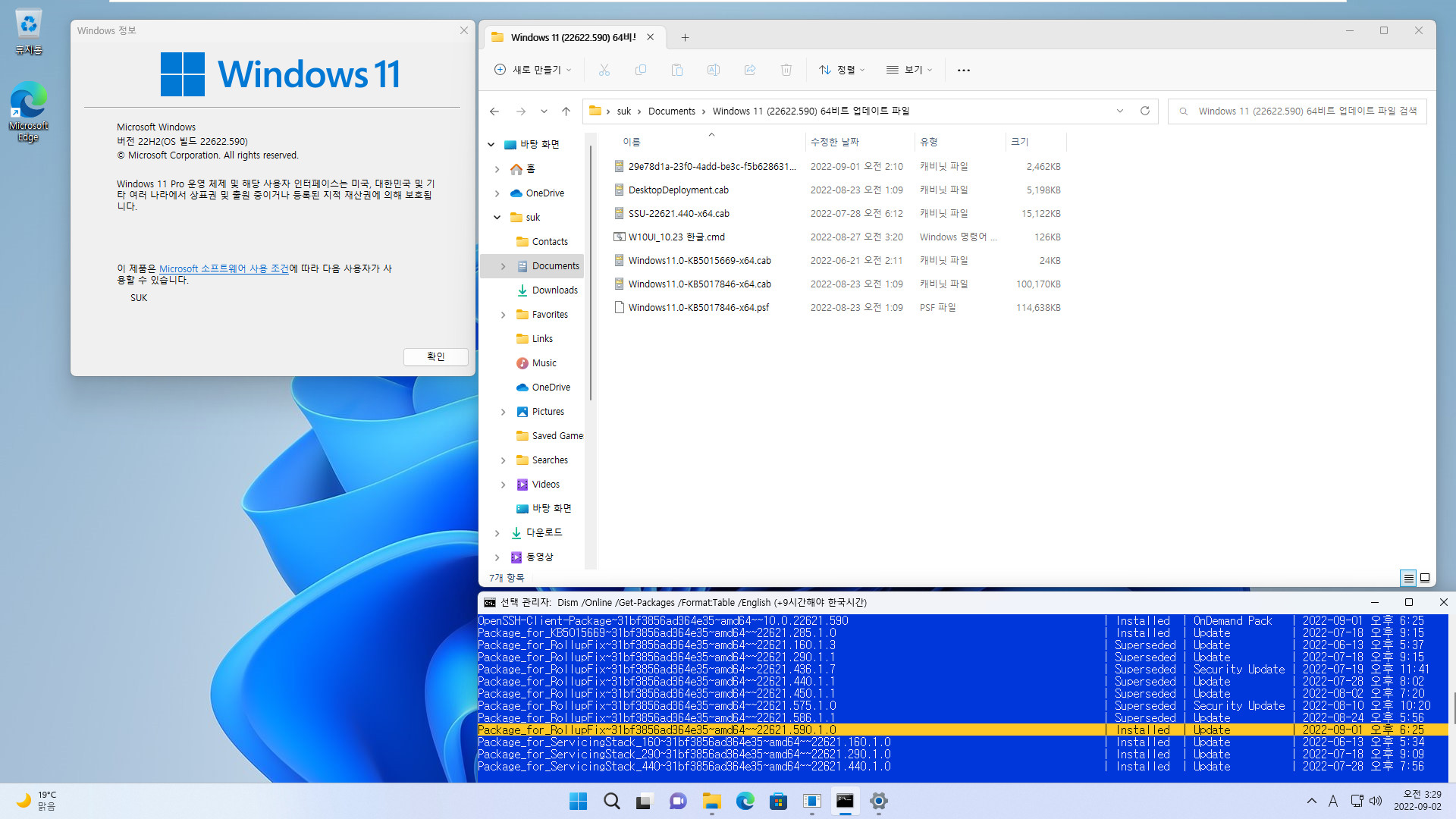The image size is (1456, 819).
Task: Click the Delete trash icon in Explorer toolbar
Action: click(x=786, y=70)
